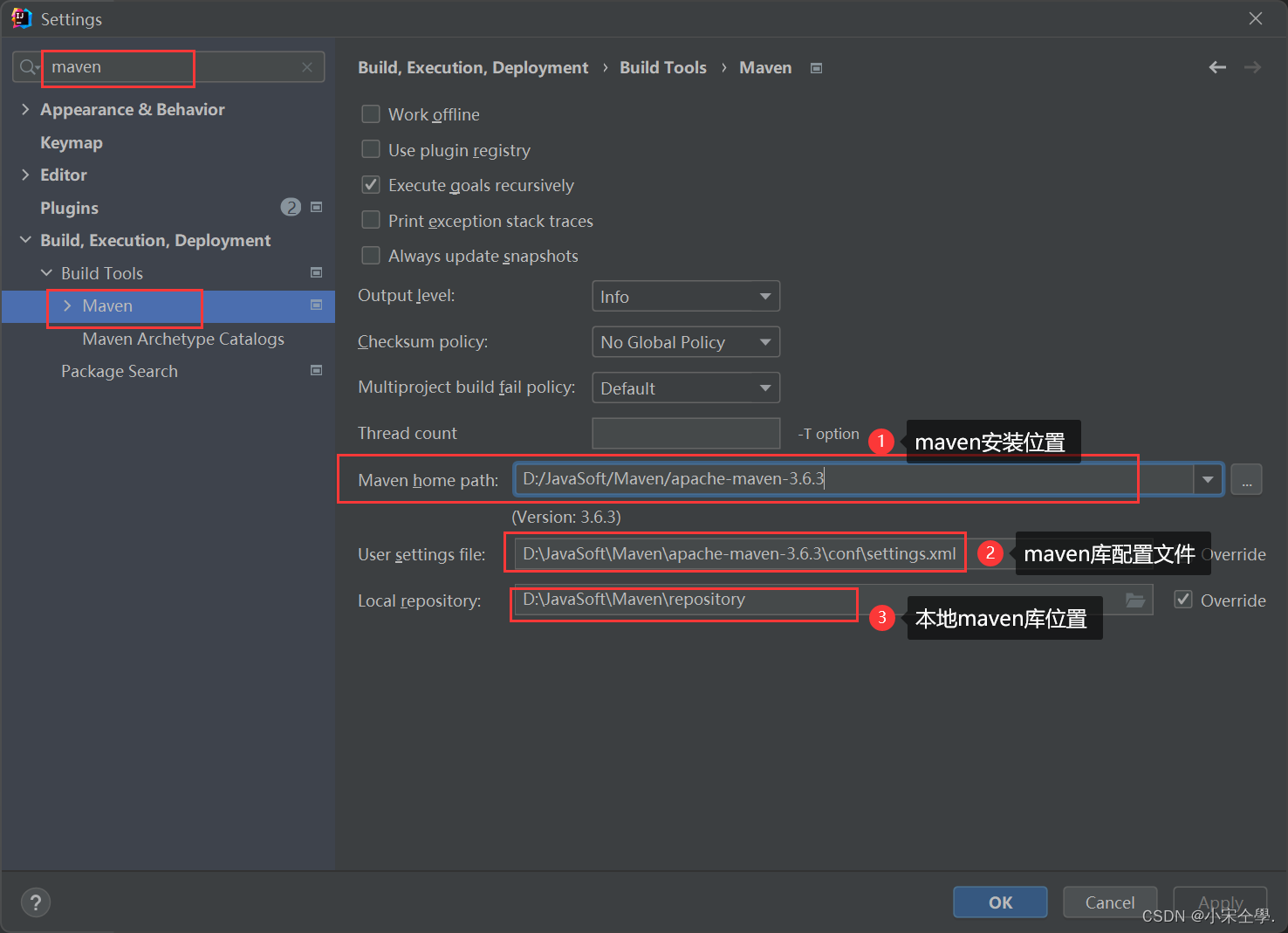The image size is (1288, 933).
Task: Open Checksum policy dropdown
Action: (x=686, y=342)
